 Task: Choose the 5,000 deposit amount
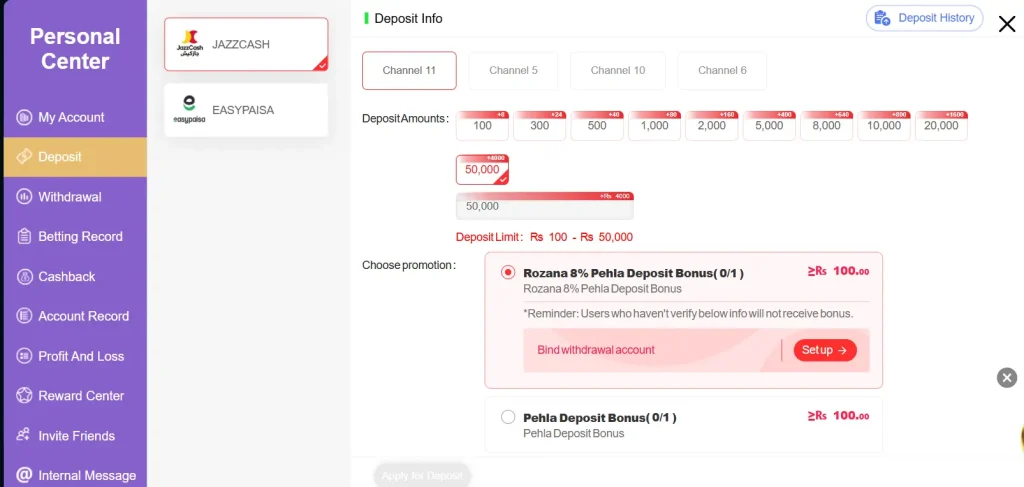point(769,126)
